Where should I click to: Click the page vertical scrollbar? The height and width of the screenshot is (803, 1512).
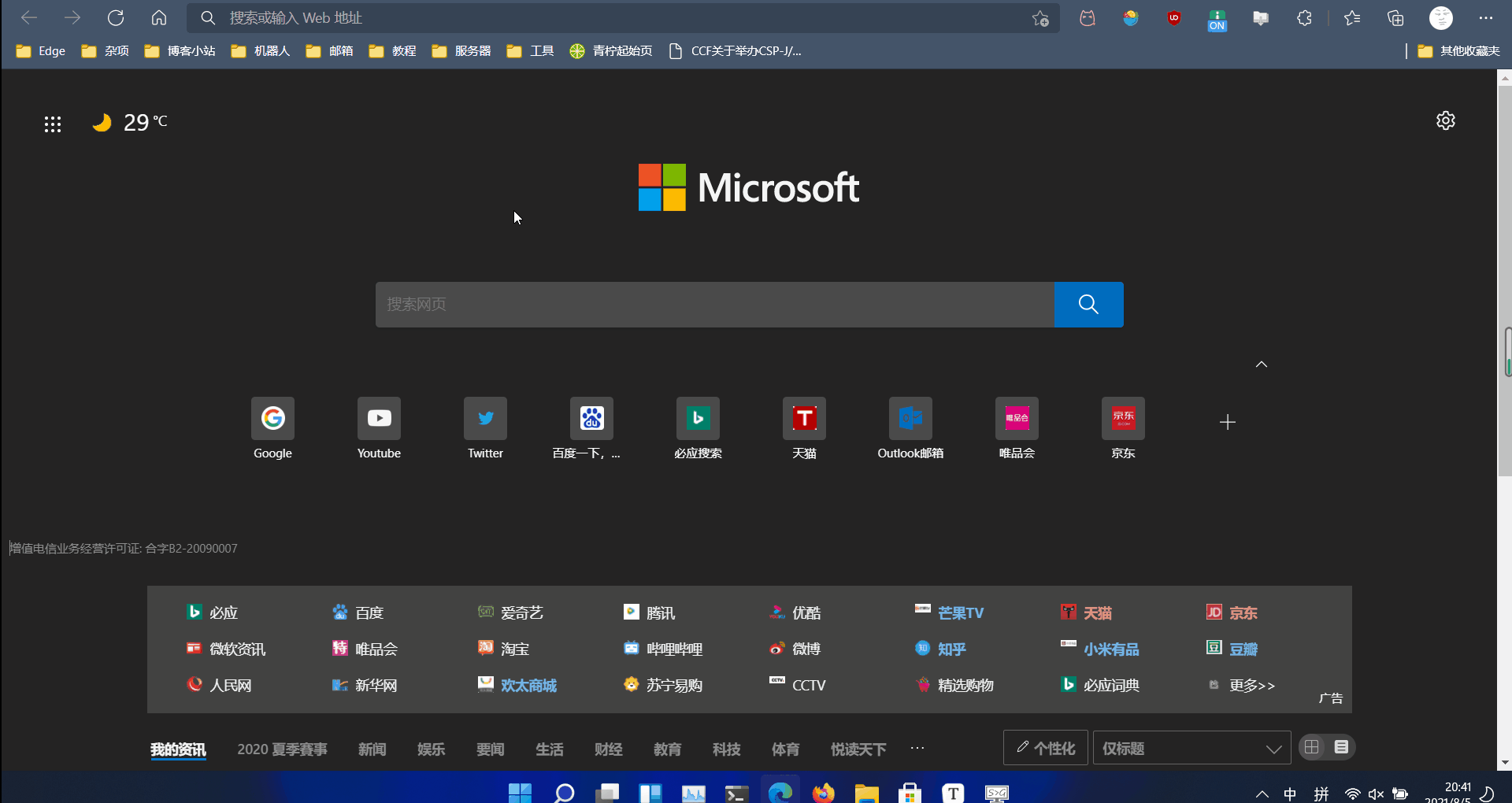click(1504, 276)
